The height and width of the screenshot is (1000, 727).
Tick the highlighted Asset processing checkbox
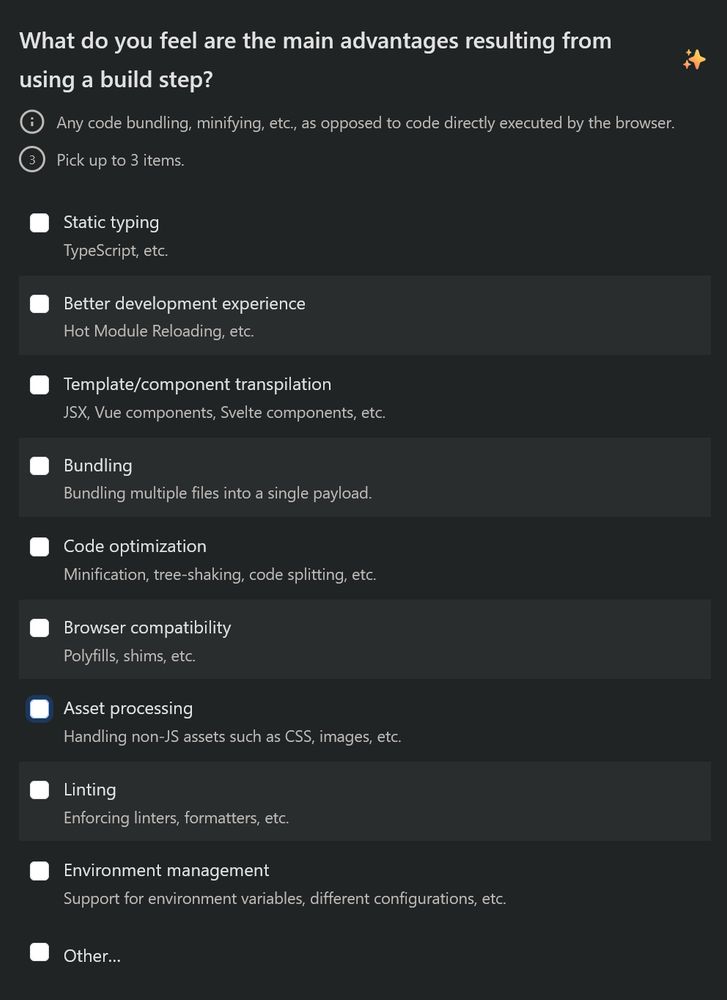click(x=39, y=708)
